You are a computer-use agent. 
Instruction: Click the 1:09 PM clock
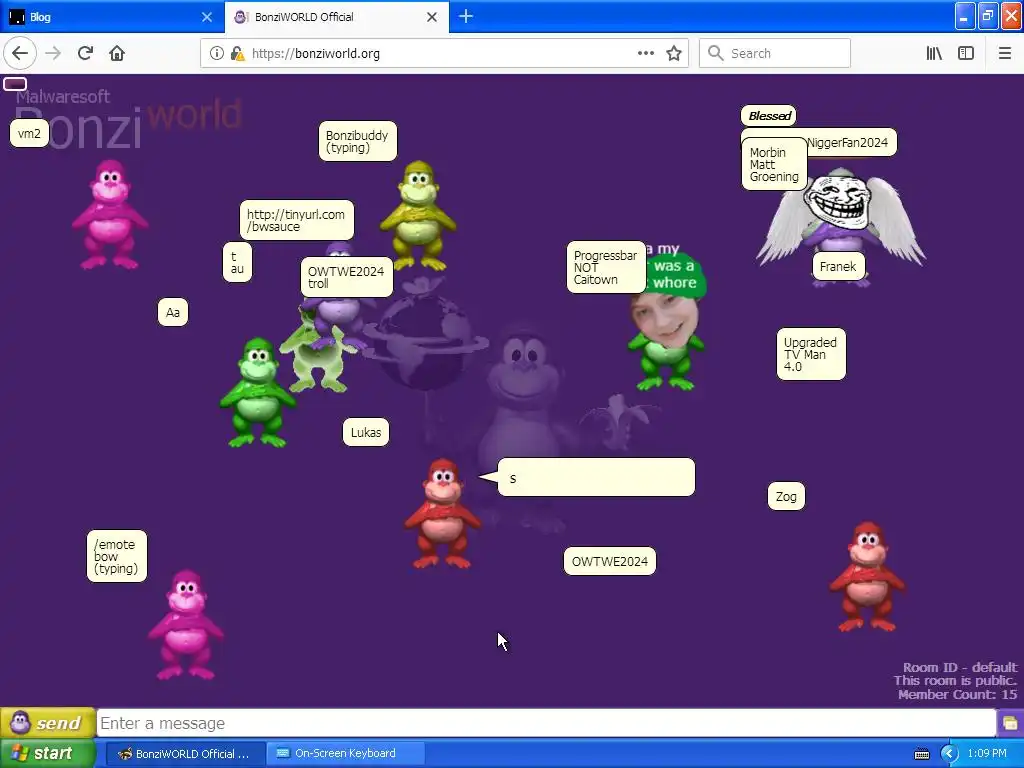(x=987, y=754)
